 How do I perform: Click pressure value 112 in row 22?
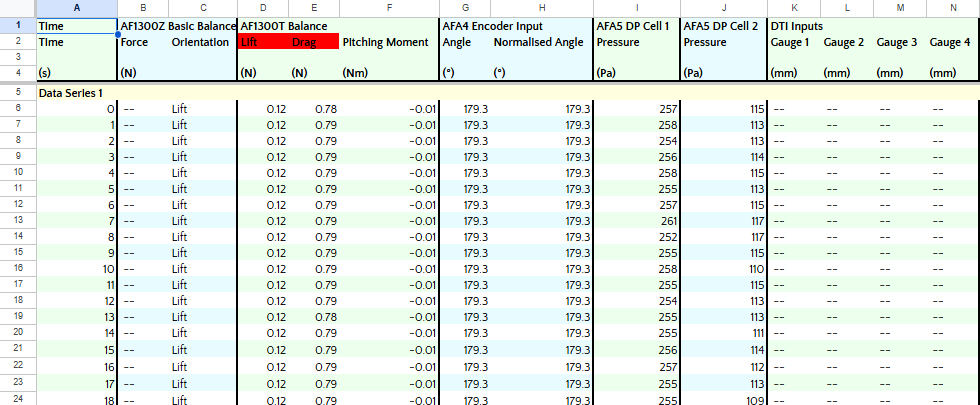click(724, 365)
